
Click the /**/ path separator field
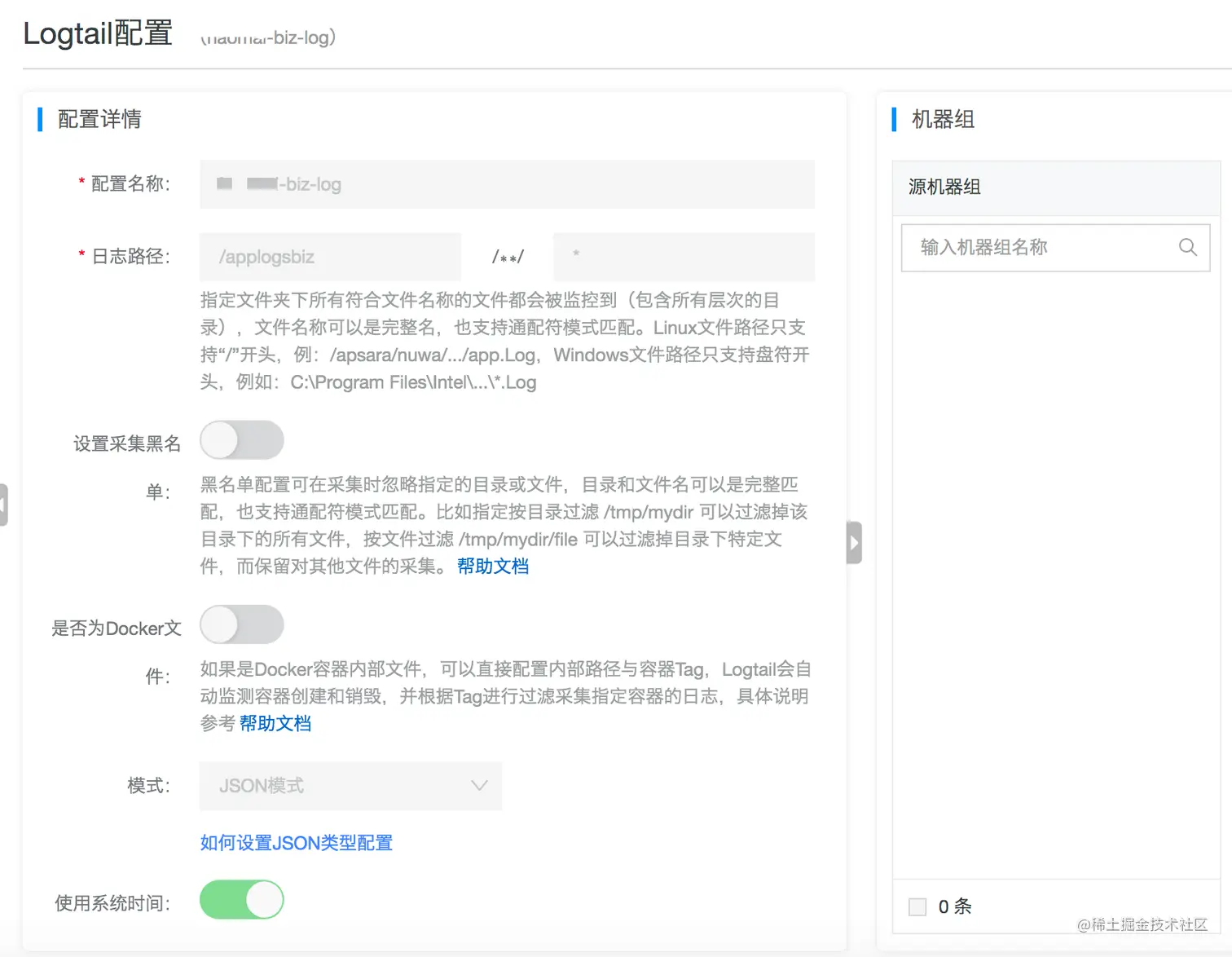click(x=507, y=256)
